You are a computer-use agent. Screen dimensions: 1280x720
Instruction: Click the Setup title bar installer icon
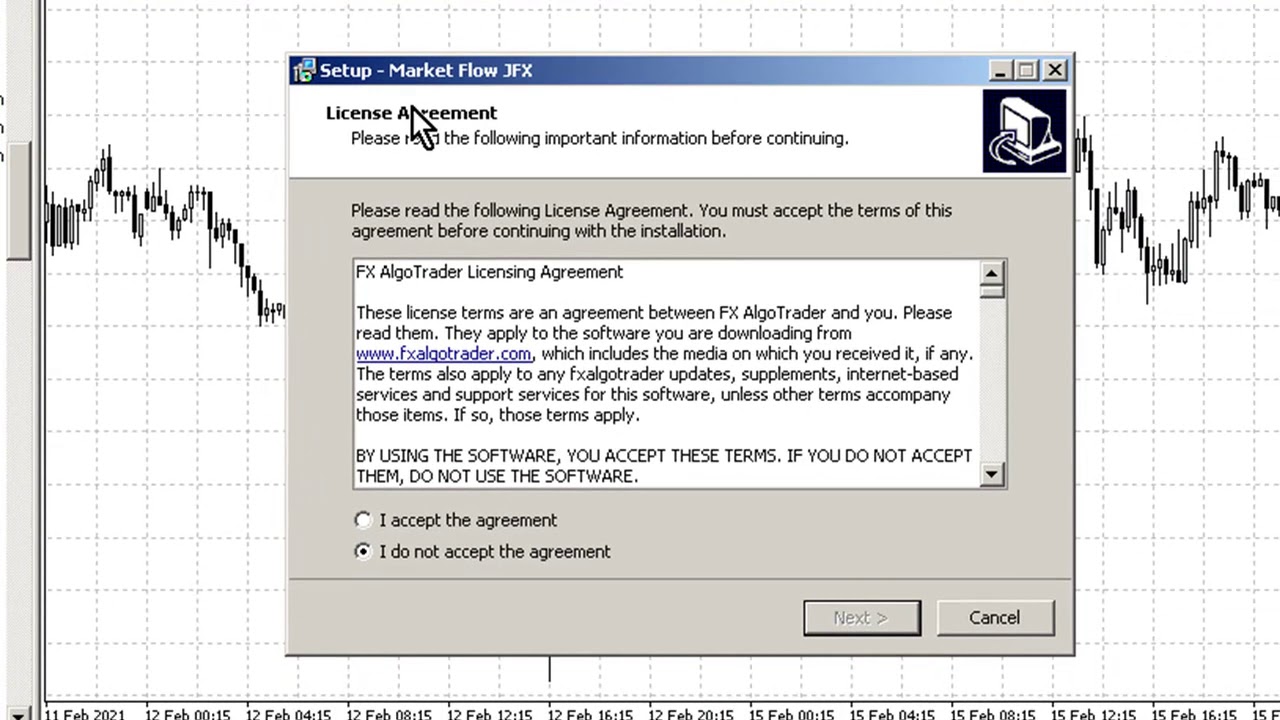coord(304,70)
